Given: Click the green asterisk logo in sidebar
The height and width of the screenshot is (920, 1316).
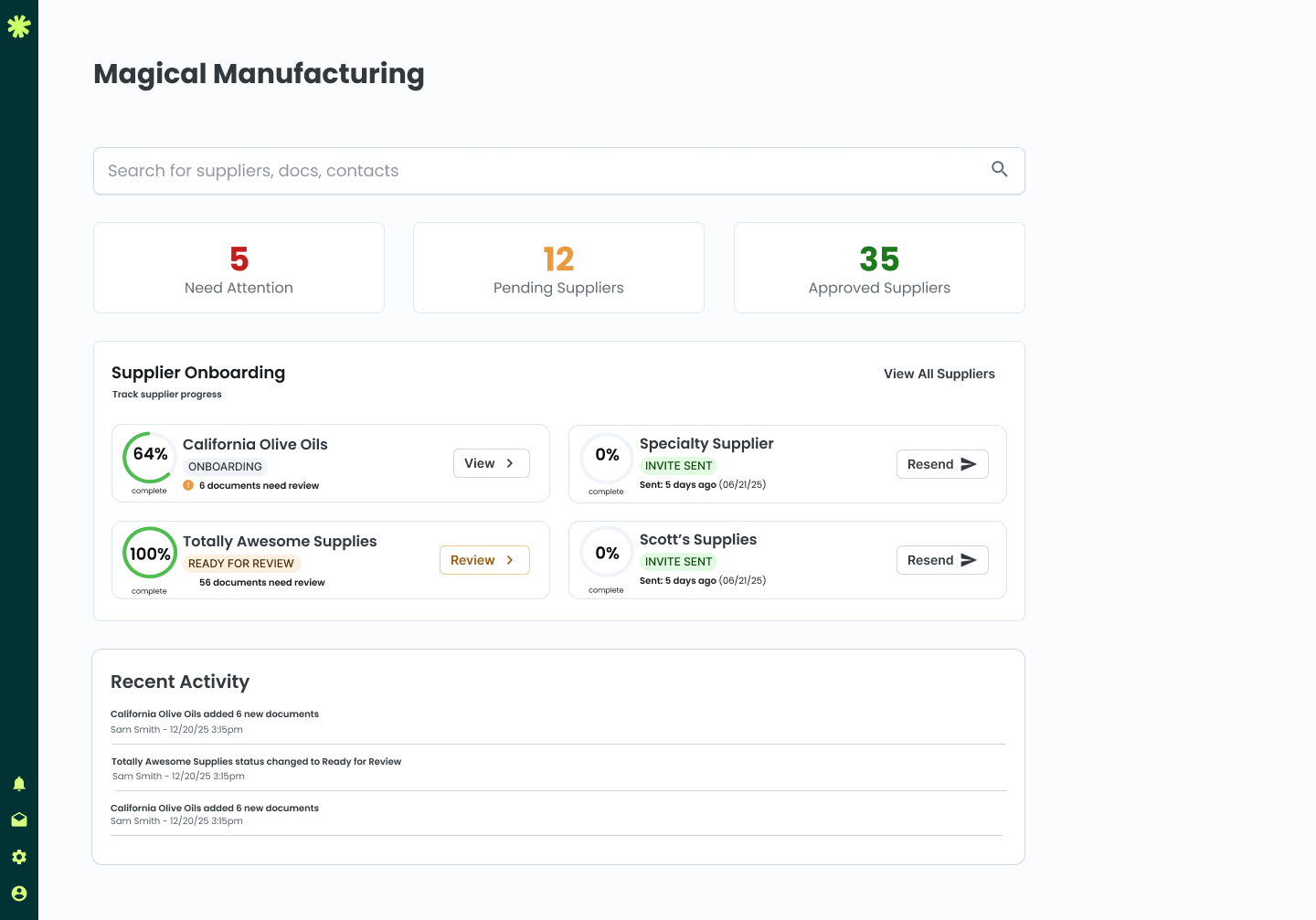Looking at the screenshot, I should click(19, 26).
